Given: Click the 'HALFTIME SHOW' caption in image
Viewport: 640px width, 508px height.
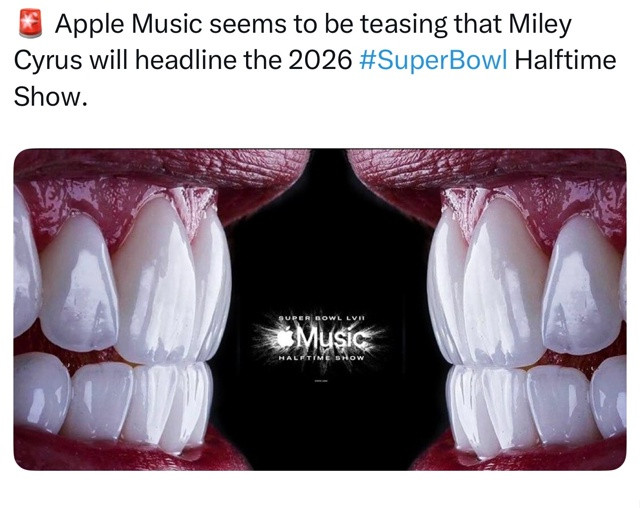Looking at the screenshot, I should click(321, 358).
